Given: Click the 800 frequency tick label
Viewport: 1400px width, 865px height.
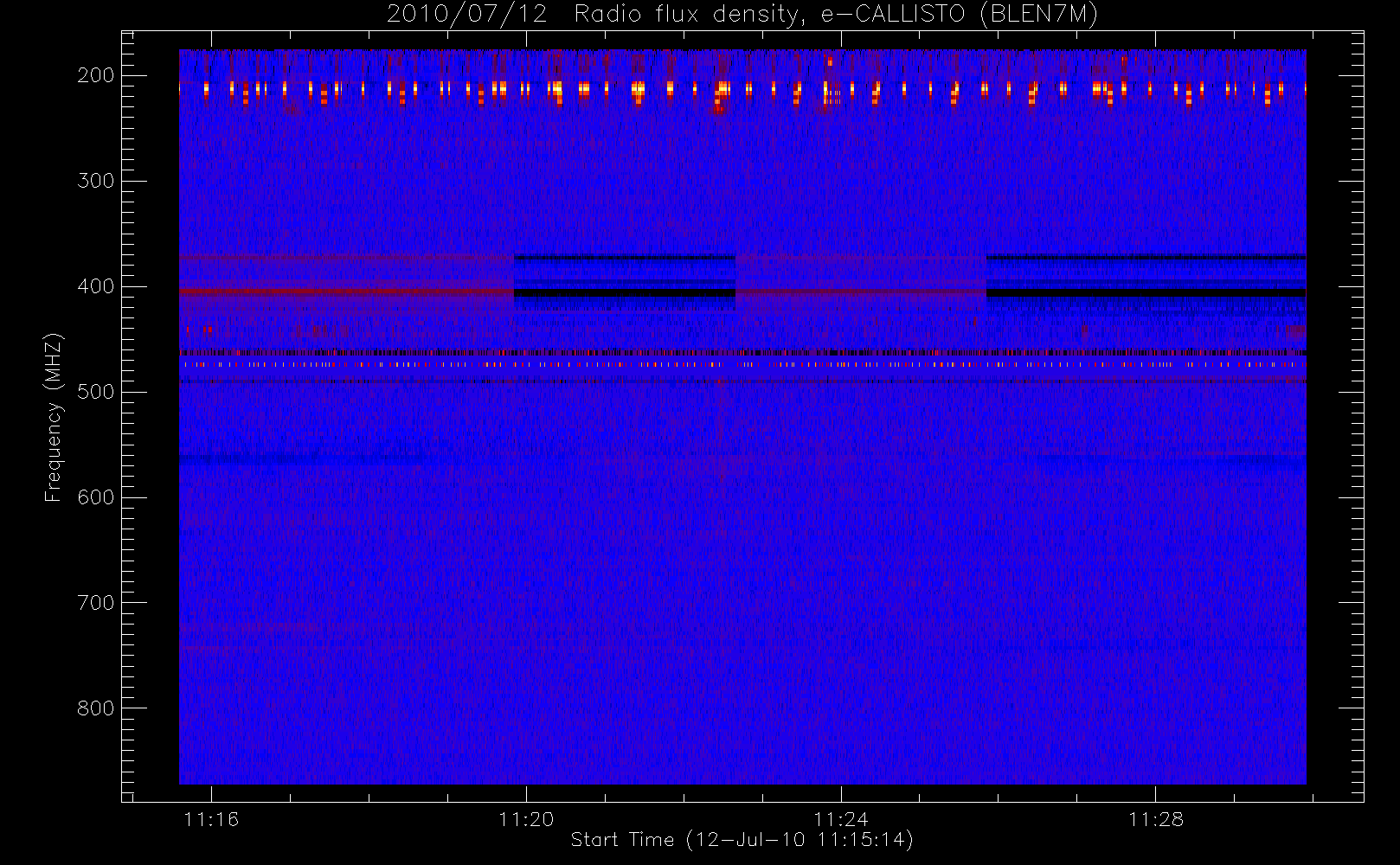Looking at the screenshot, I should tap(96, 708).
